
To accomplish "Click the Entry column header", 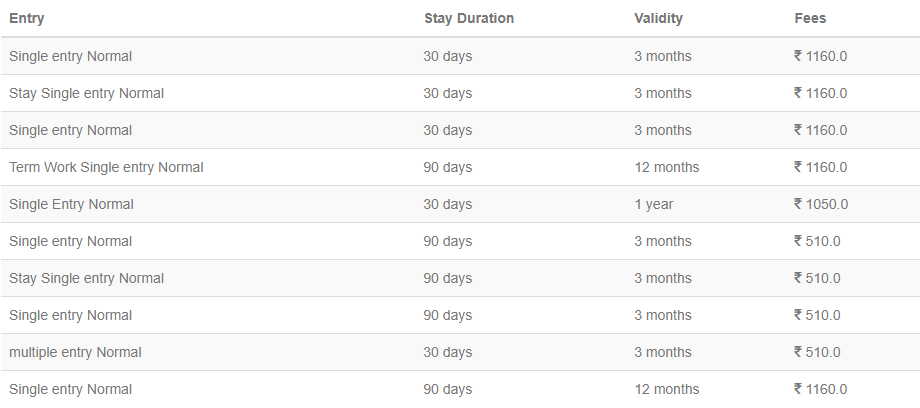I will pos(26,18).
